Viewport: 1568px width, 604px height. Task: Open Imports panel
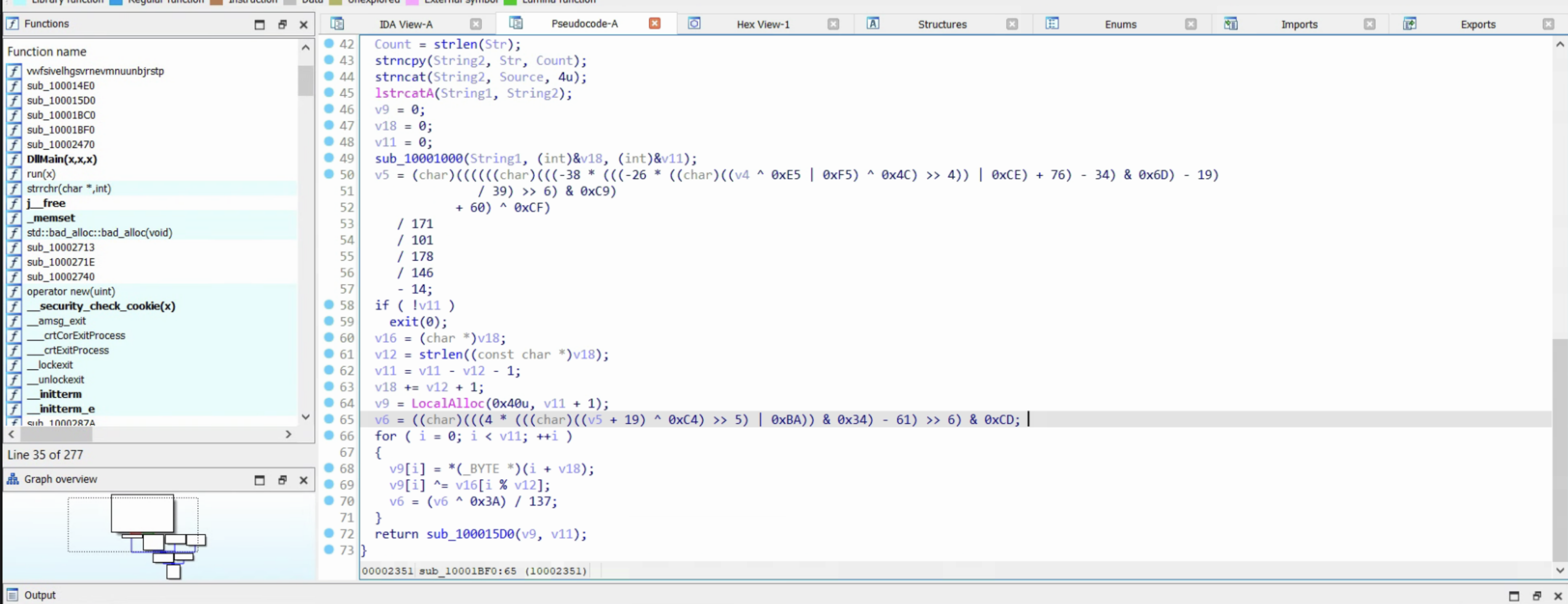[x=1298, y=24]
